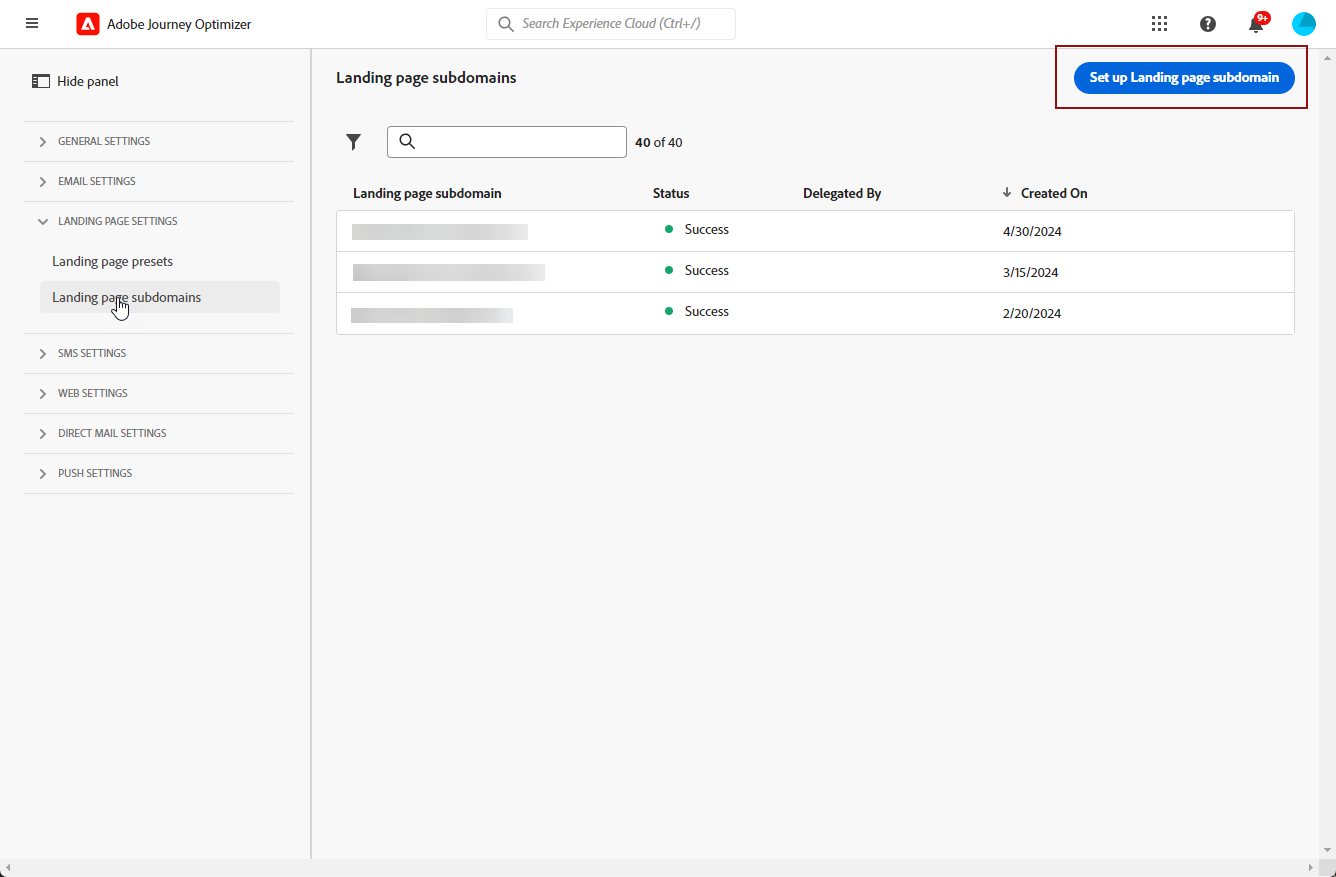Click the Hide panel icon
Image resolution: width=1336 pixels, height=877 pixels.
41,81
